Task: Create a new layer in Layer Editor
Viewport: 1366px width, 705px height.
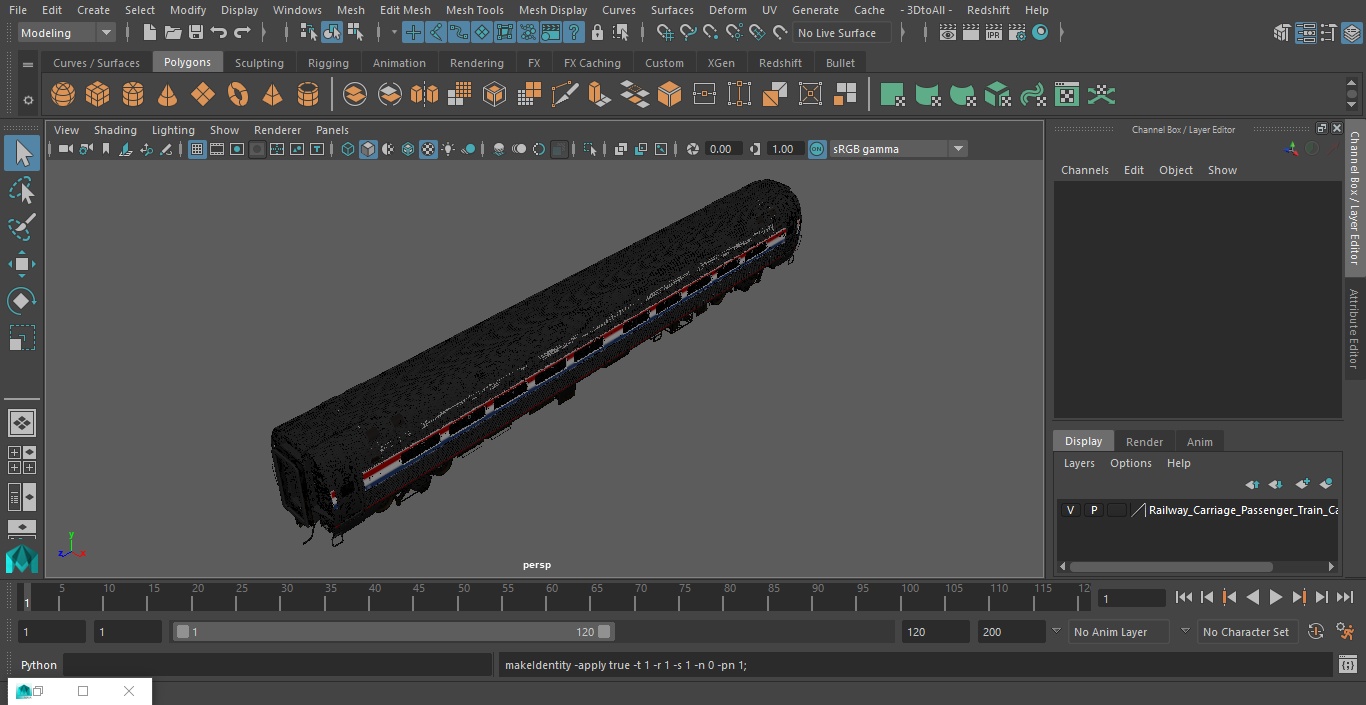Action: point(1302,484)
